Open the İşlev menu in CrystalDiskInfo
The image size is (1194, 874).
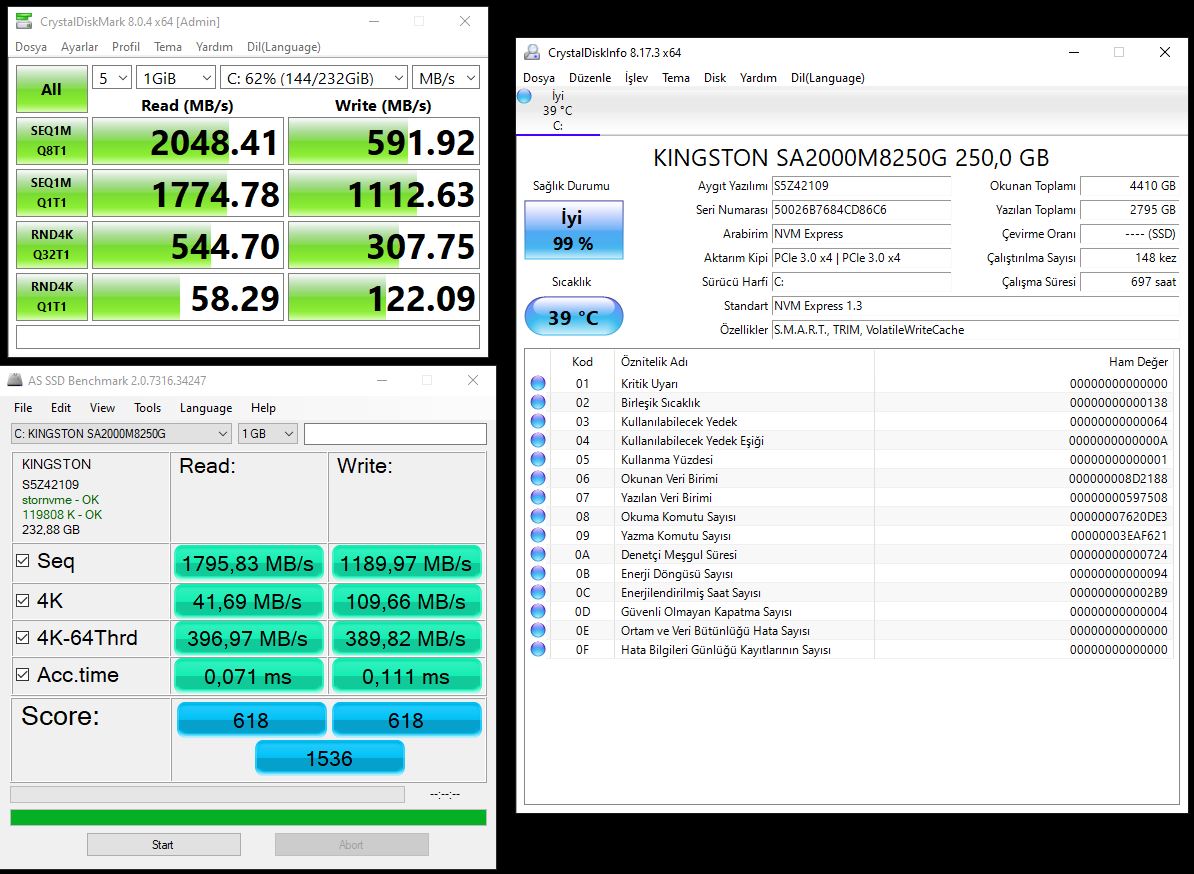pyautogui.click(x=635, y=78)
